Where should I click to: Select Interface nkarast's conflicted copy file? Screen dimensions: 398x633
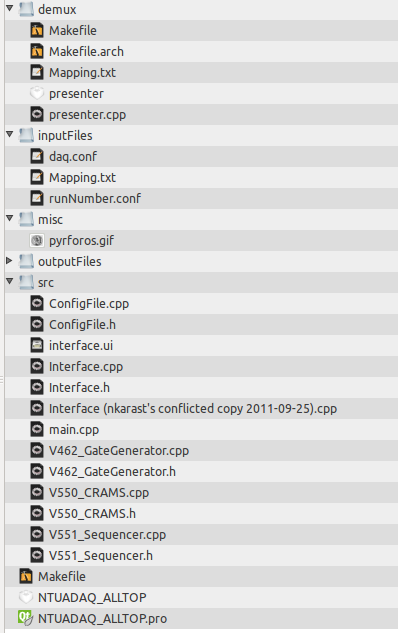coord(193,409)
